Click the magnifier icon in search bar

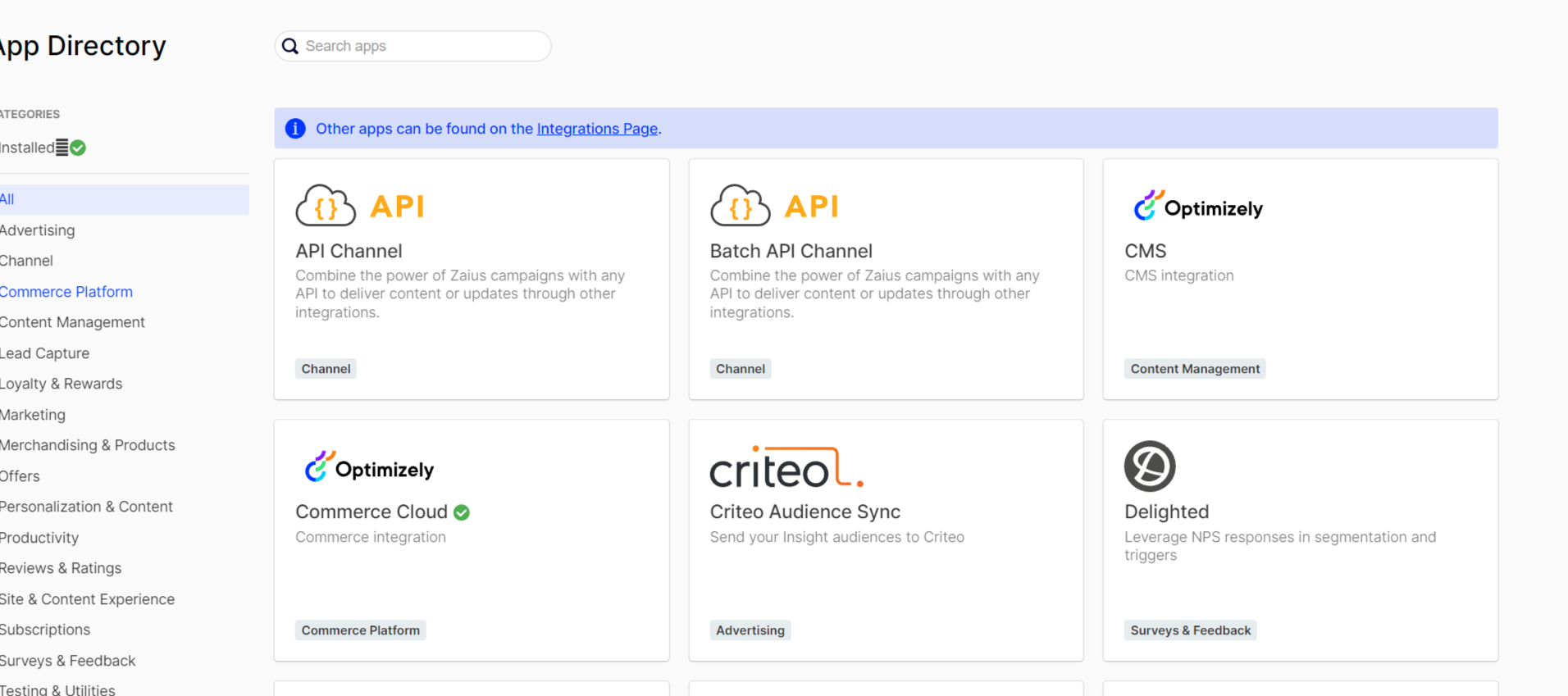[289, 47]
